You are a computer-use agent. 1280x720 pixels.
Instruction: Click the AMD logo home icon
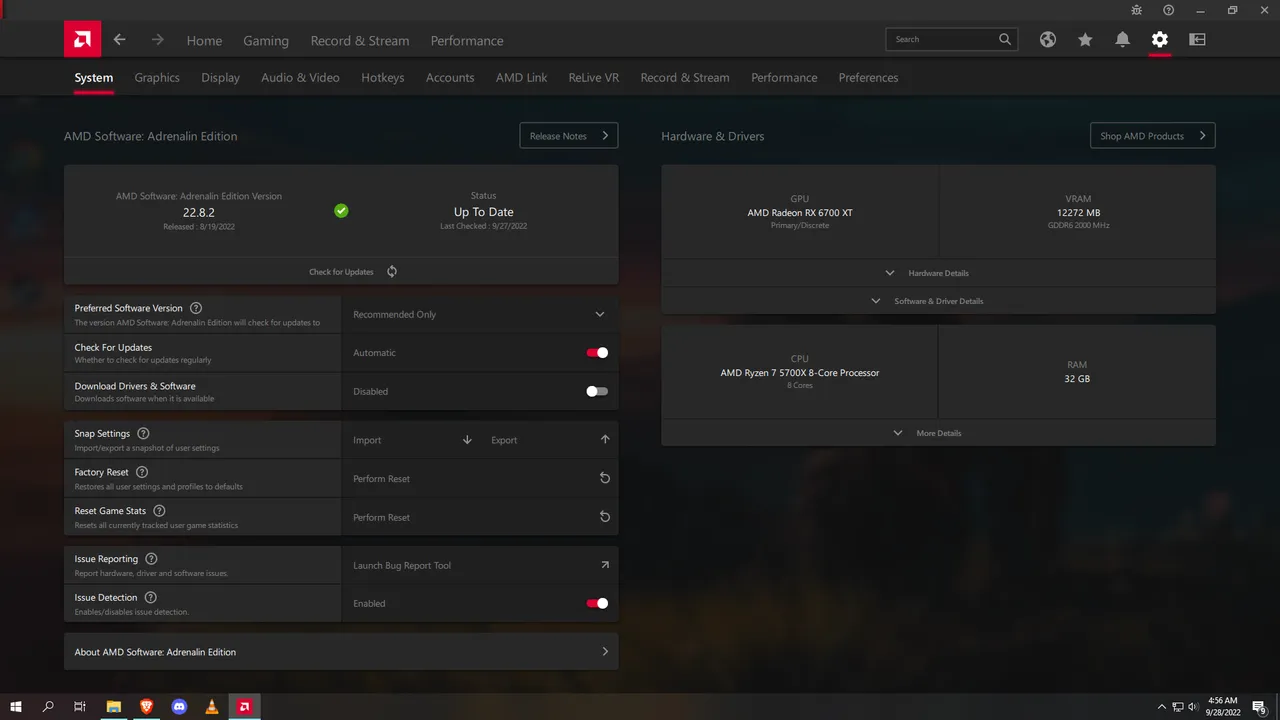click(82, 40)
